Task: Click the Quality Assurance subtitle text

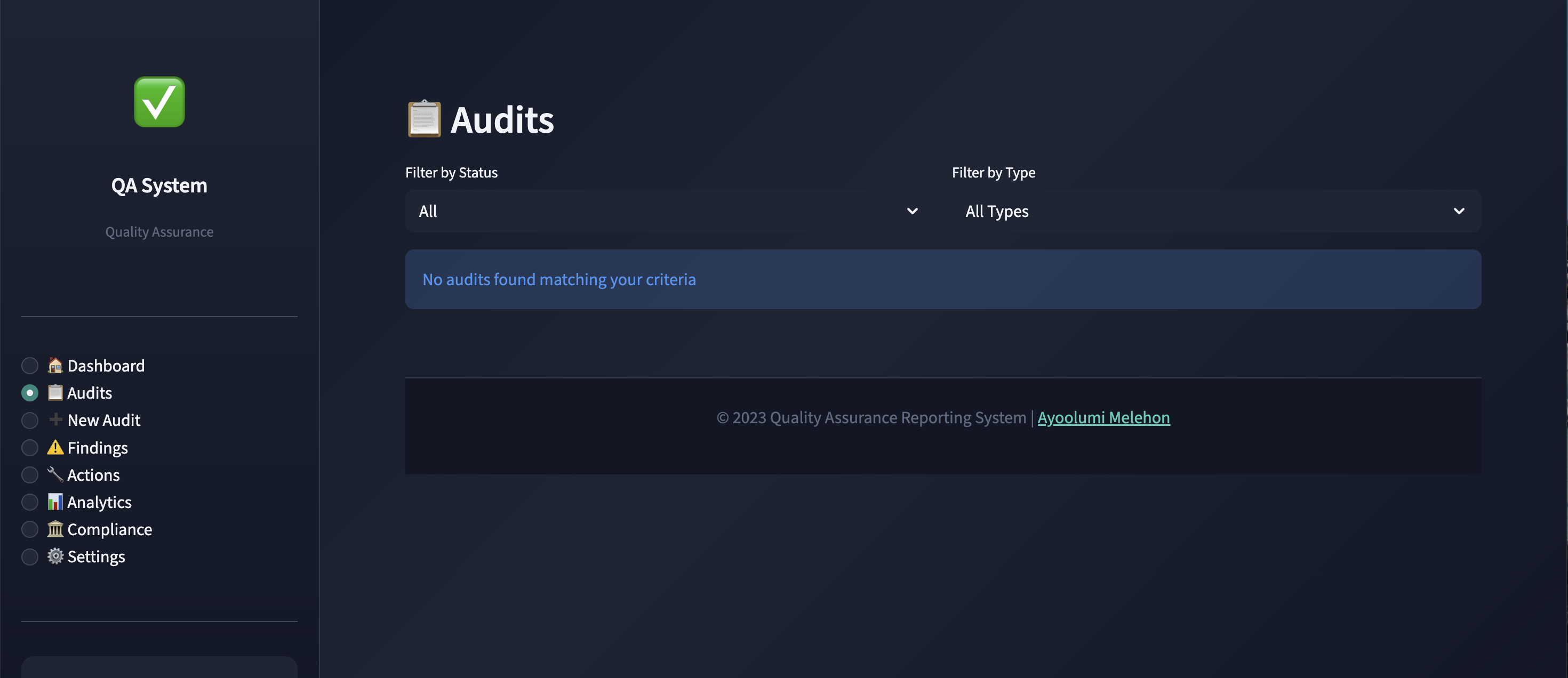Action: (159, 232)
